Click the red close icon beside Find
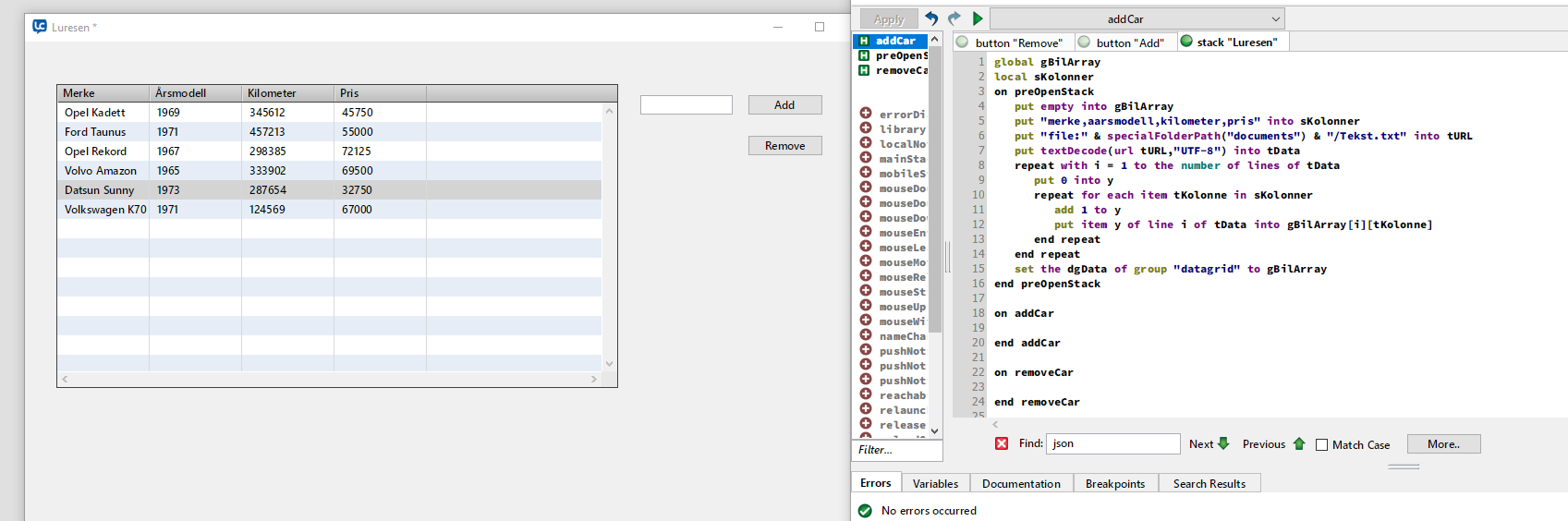Image resolution: width=1568 pixels, height=521 pixels. click(x=1002, y=443)
